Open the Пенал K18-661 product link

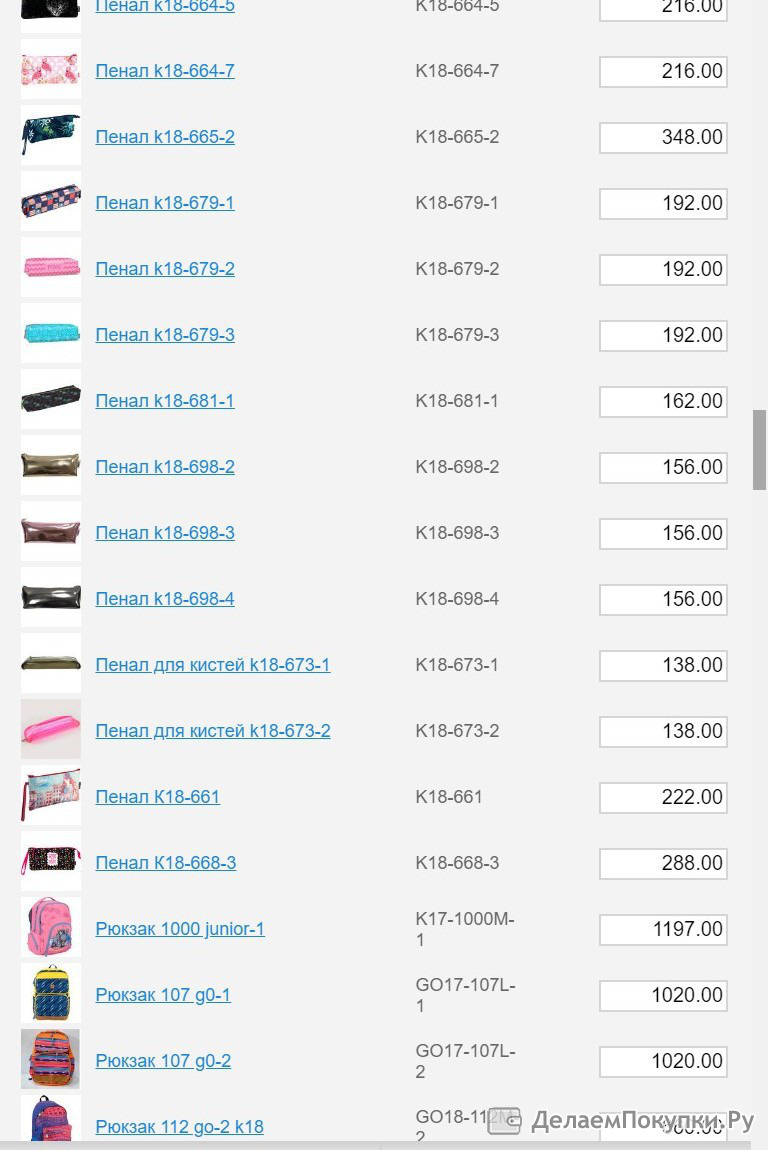[x=158, y=797]
